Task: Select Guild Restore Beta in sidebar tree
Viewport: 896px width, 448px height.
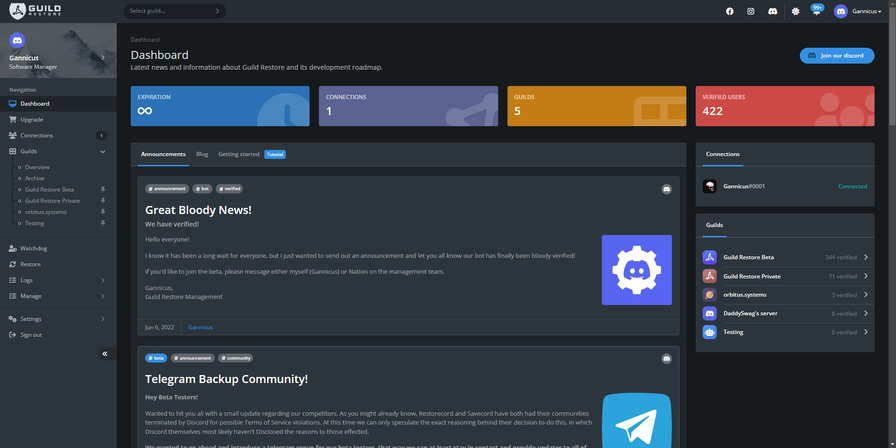Action: [x=49, y=190]
